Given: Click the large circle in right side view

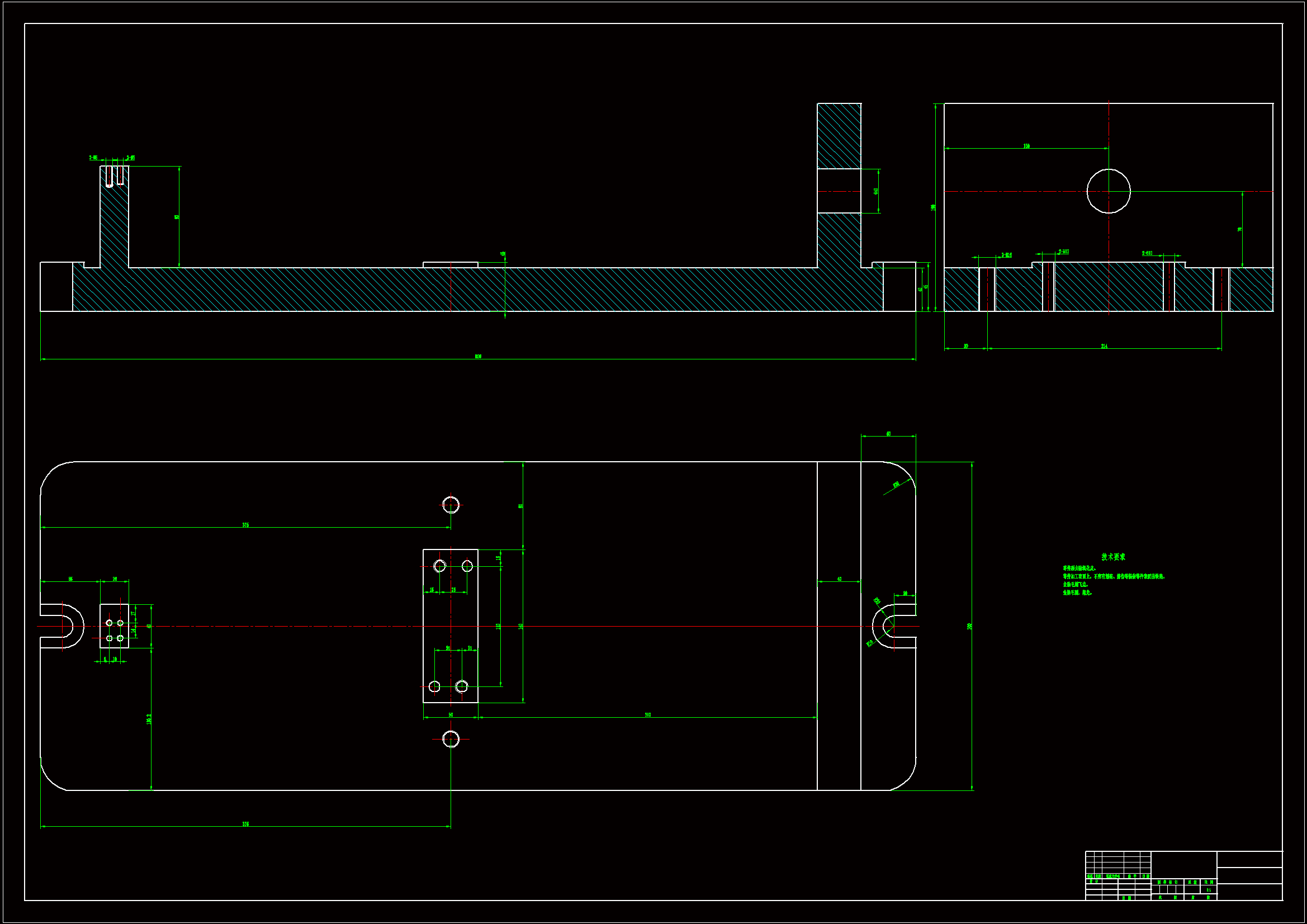Looking at the screenshot, I should click(1109, 191).
